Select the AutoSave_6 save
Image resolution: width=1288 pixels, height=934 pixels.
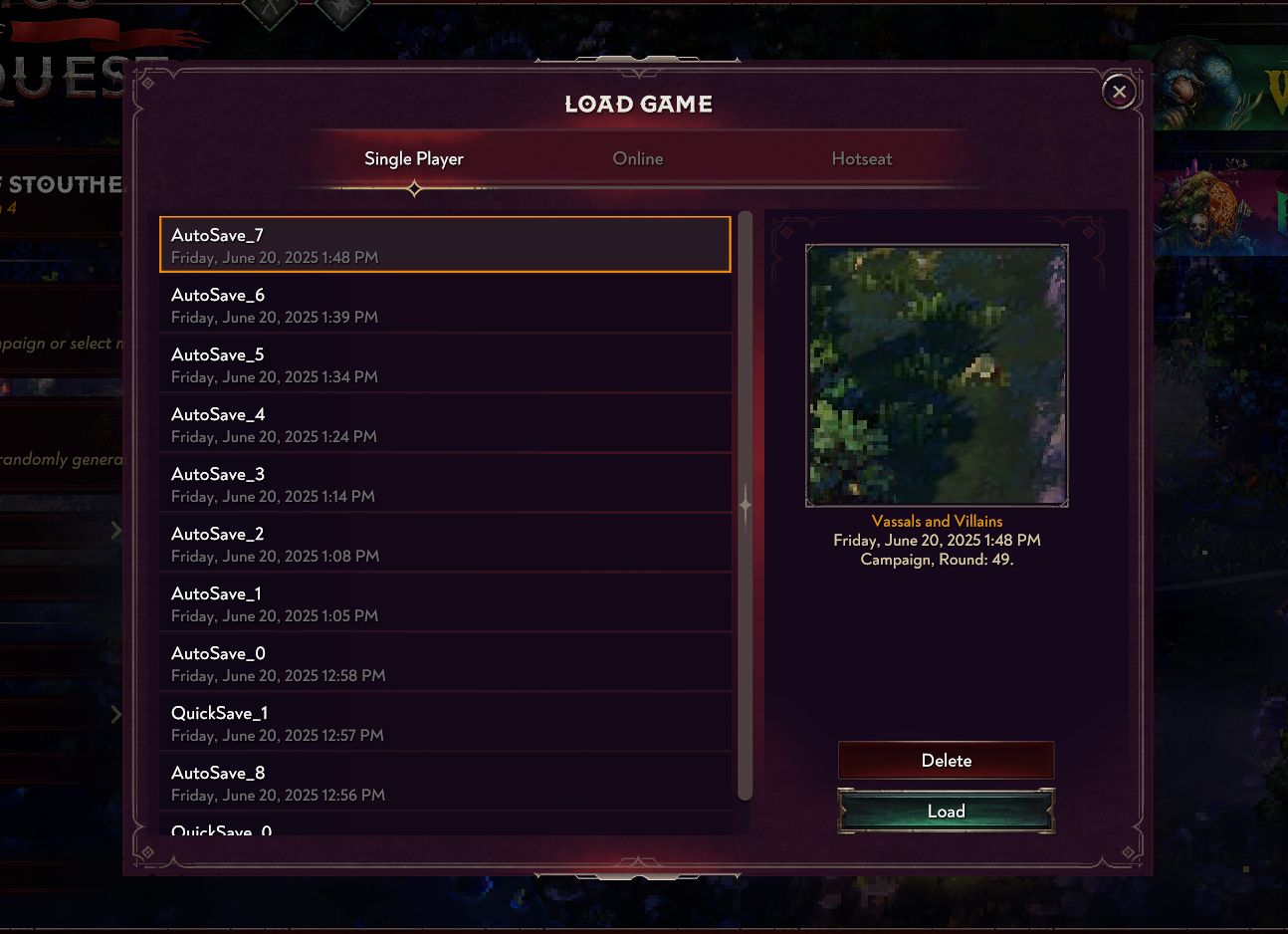445,305
